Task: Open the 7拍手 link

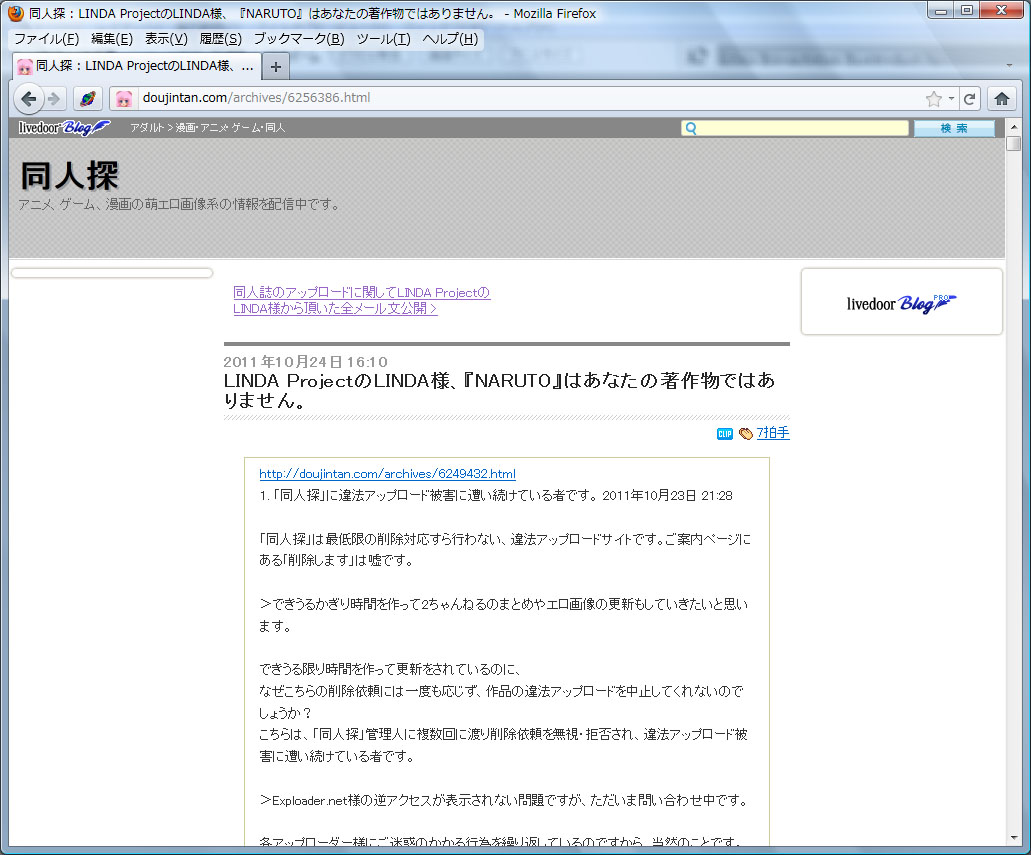Action: pos(773,433)
